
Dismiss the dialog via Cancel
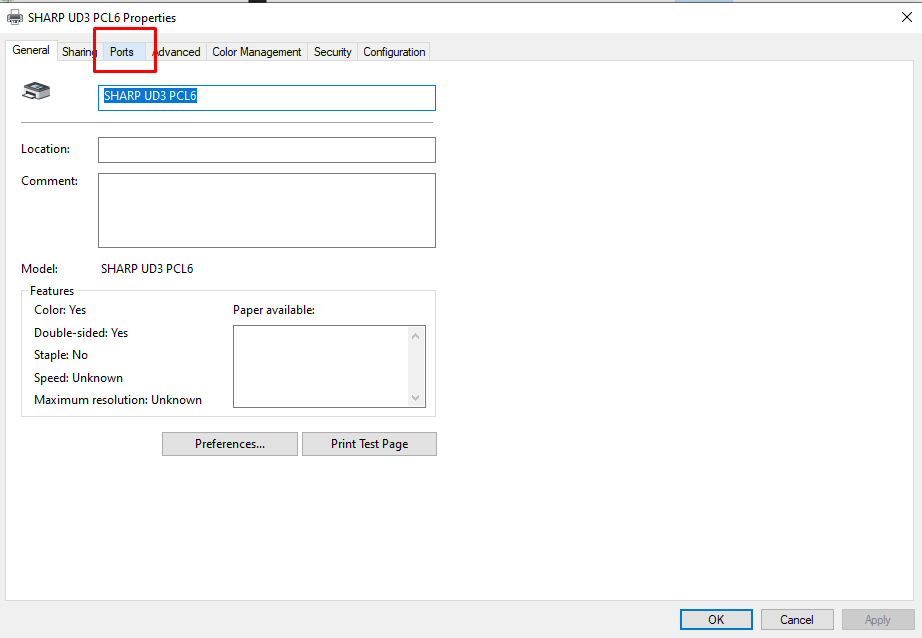(796, 619)
